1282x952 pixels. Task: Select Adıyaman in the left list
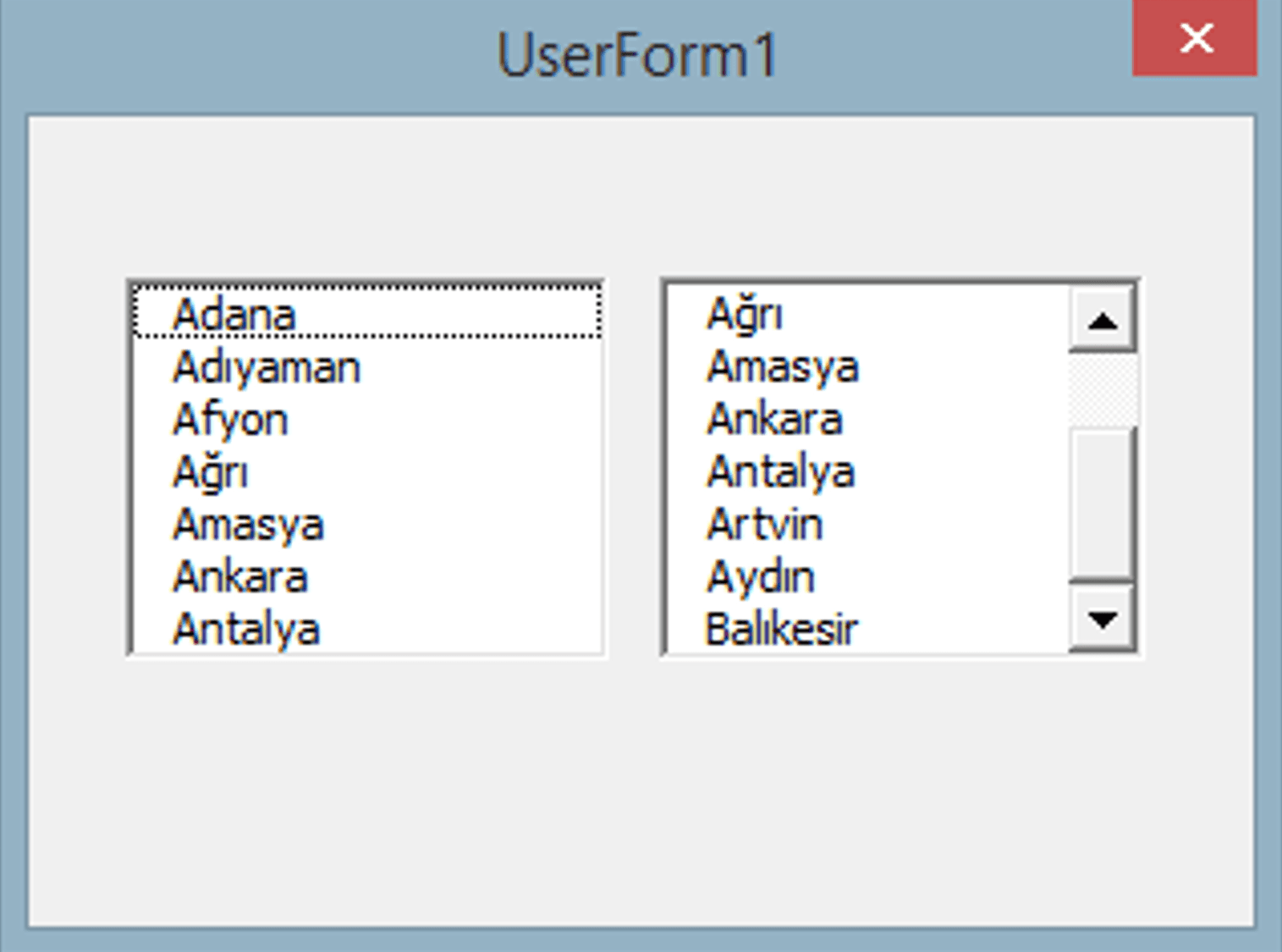(367, 366)
